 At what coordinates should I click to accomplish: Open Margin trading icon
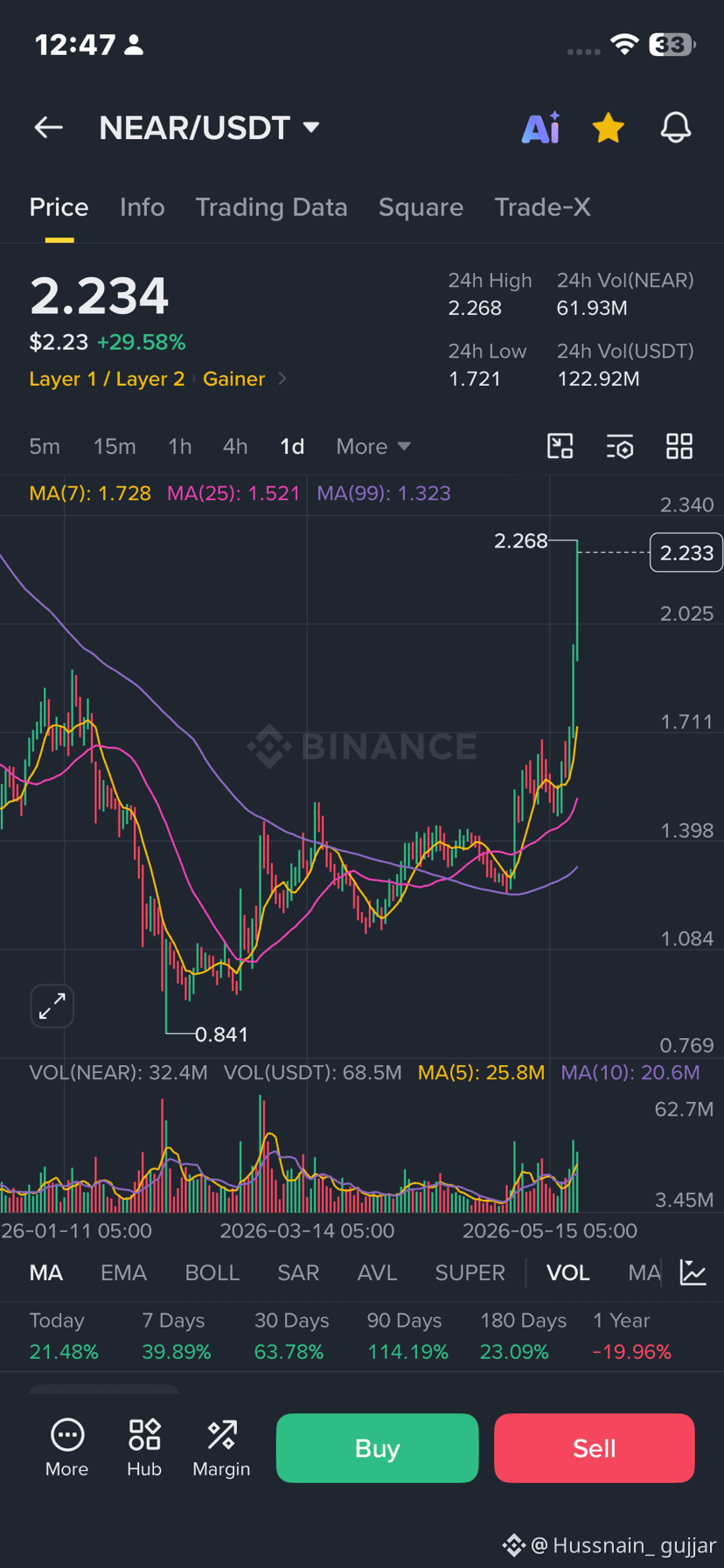click(221, 1448)
